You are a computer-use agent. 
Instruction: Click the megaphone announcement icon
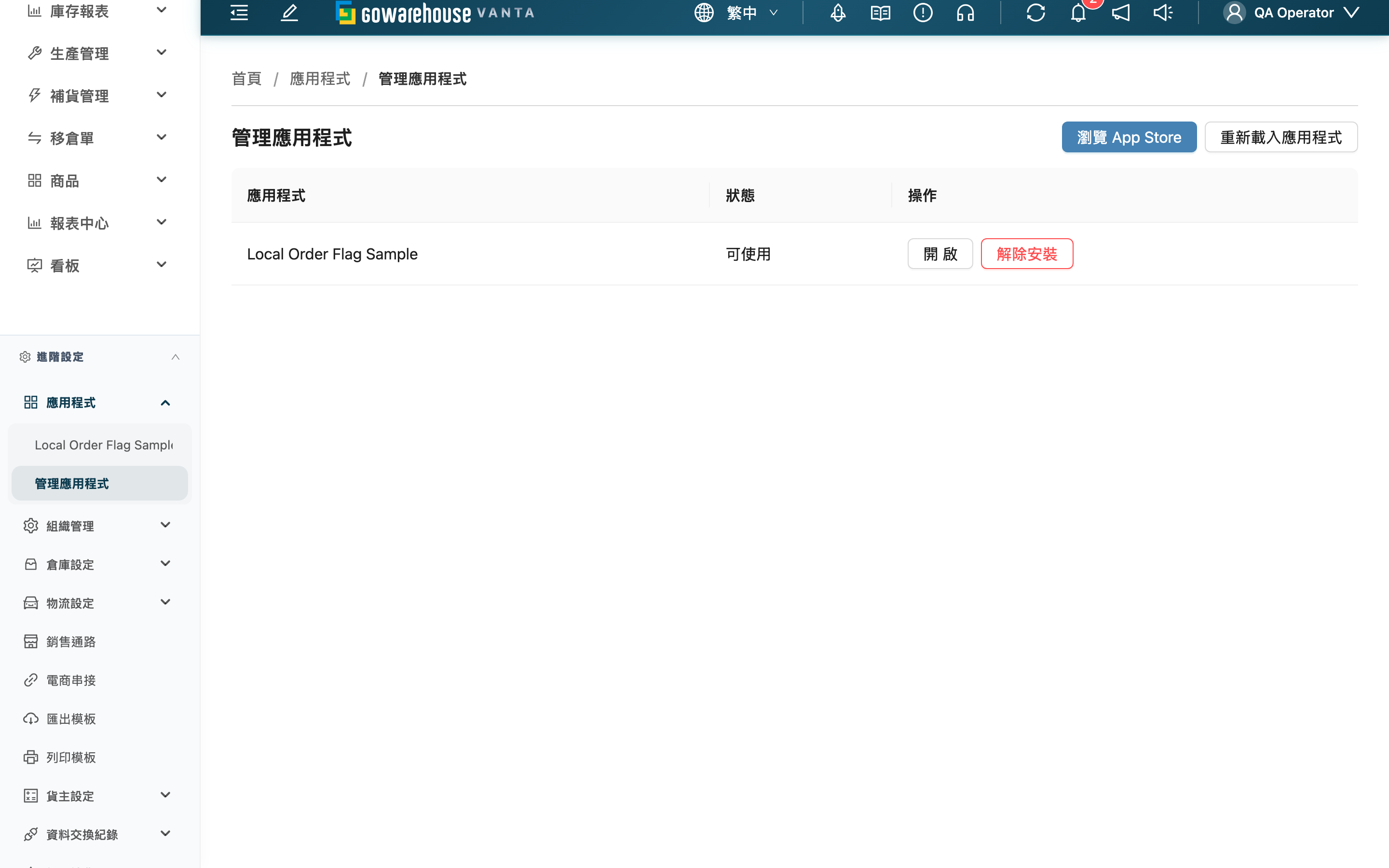[x=1121, y=13]
